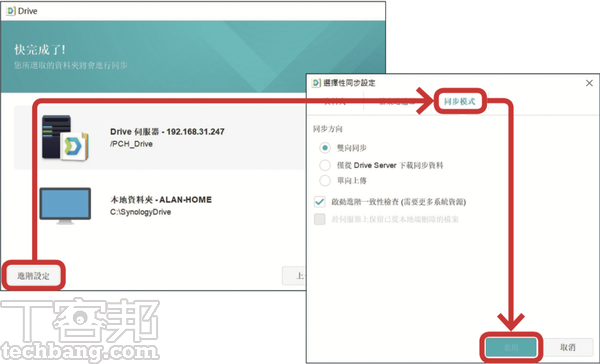Screen dimensions: 600x364
Task: Click the 快完成了! heading
Action: 40,50
